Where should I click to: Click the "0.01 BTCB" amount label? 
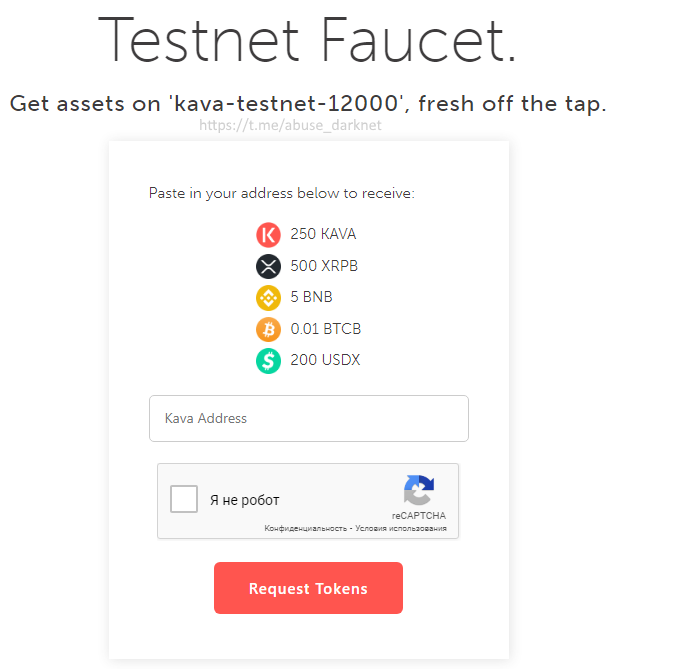tap(326, 329)
